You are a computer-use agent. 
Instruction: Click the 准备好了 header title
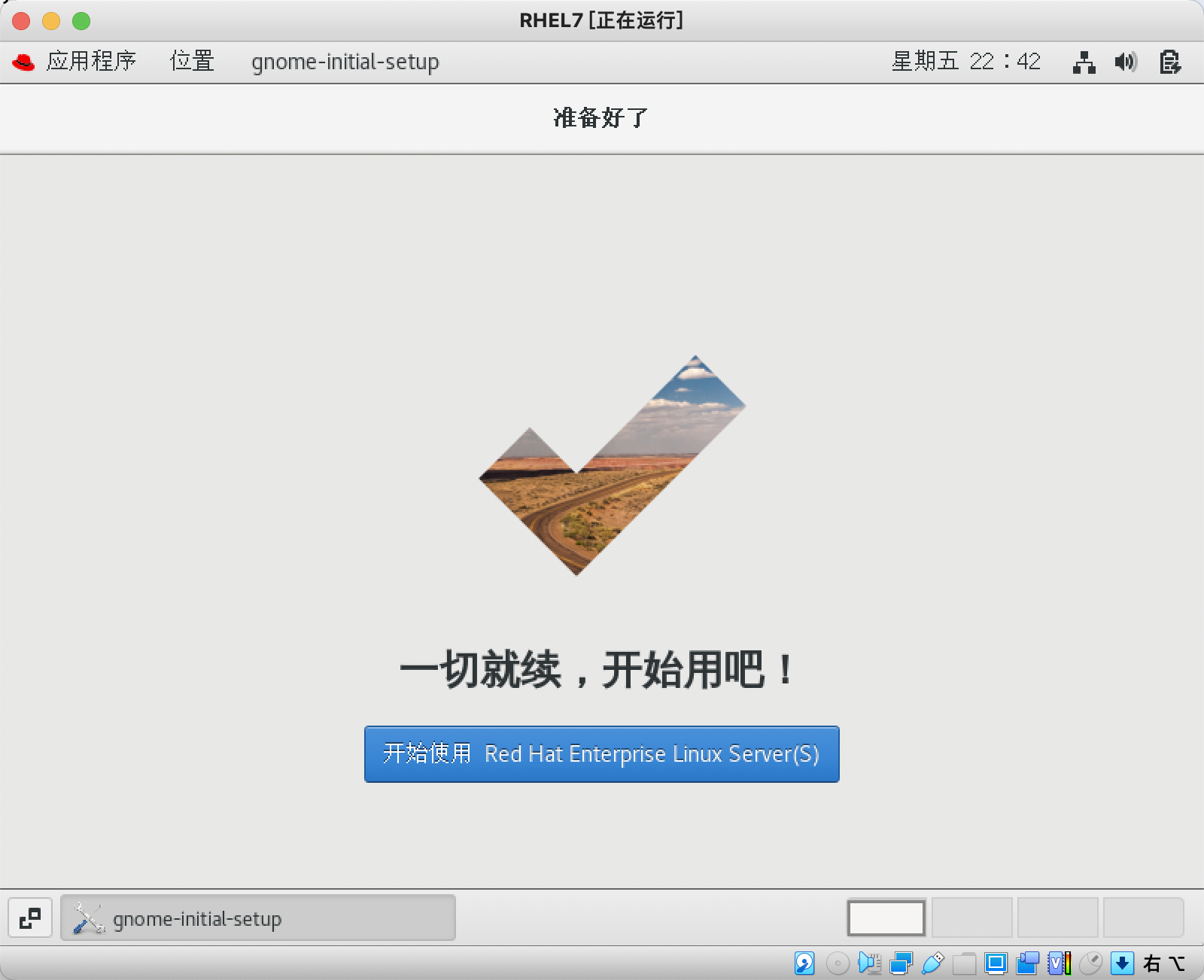(x=600, y=118)
